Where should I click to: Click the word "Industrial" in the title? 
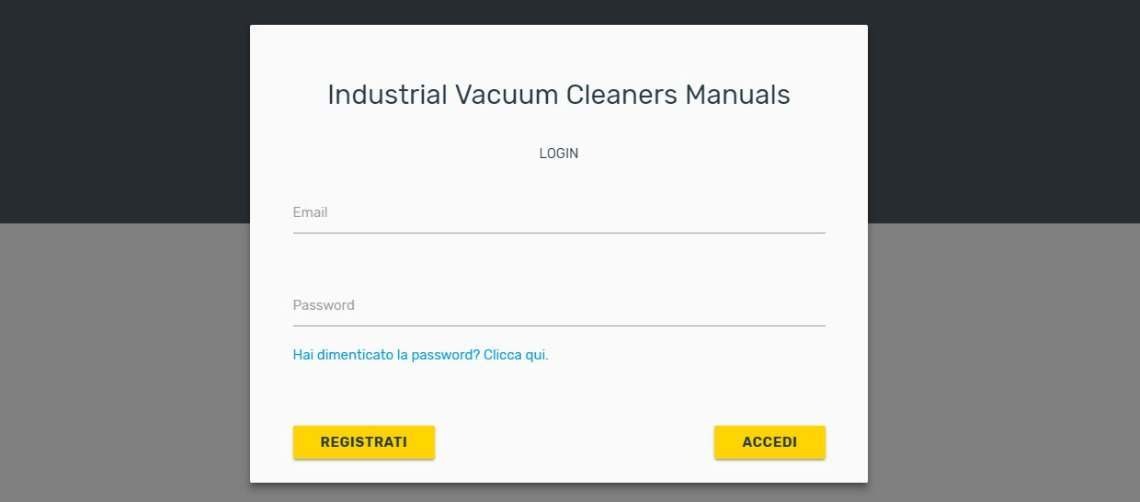[387, 95]
